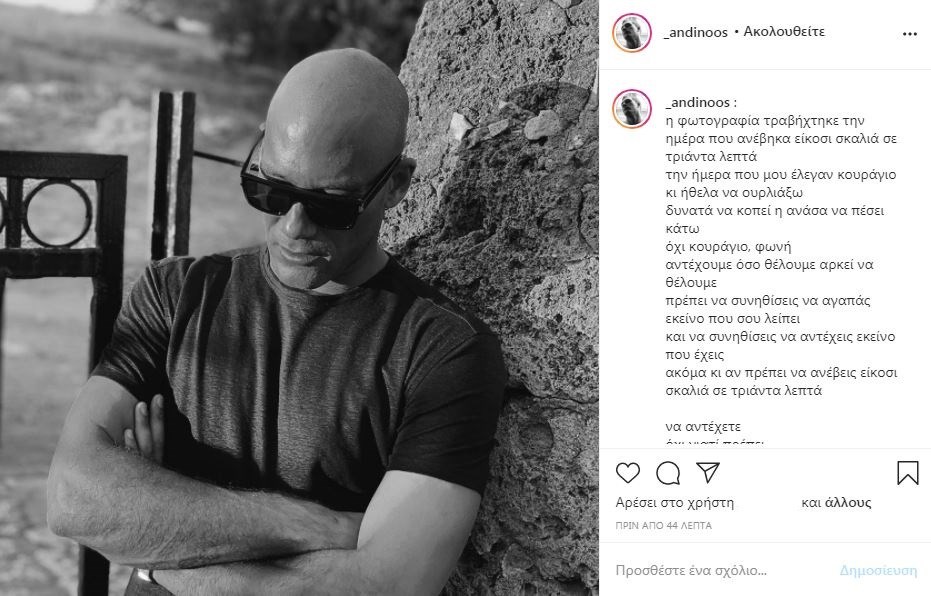Screen dimensions: 931x596
Task: Toggle the Ακολουθείτε following status
Action: coord(784,31)
